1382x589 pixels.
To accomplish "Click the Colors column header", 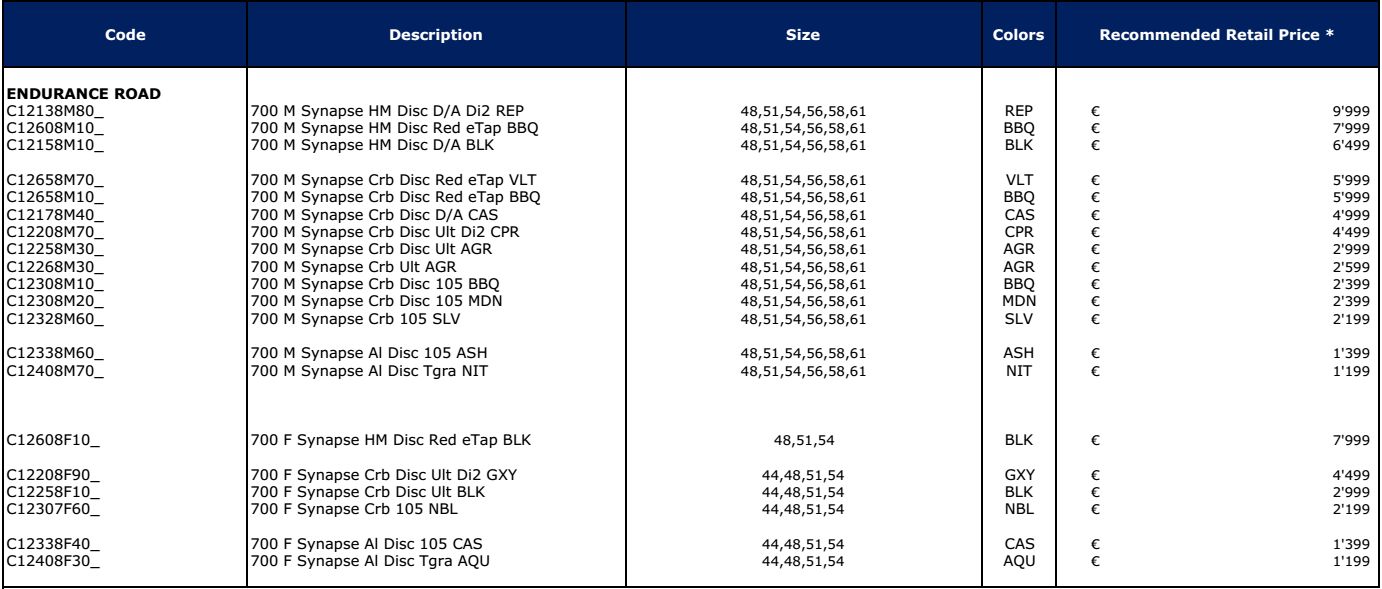I will 1021,35.
